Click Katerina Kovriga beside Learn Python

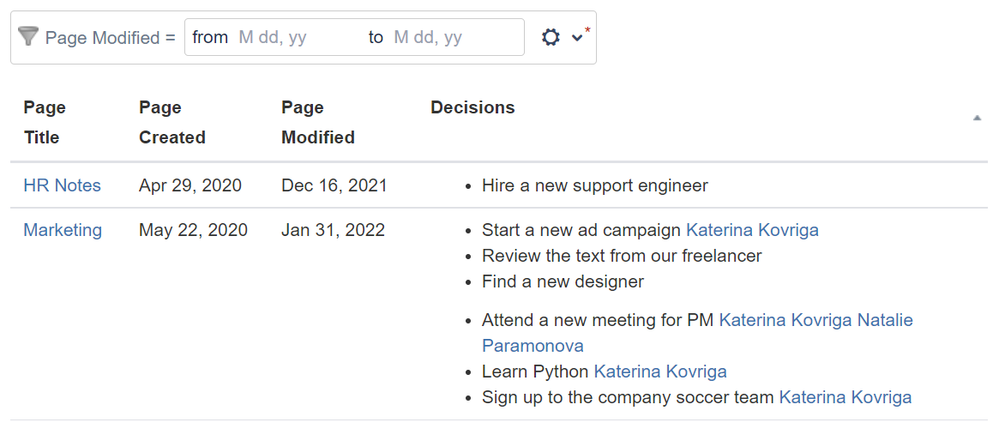660,372
